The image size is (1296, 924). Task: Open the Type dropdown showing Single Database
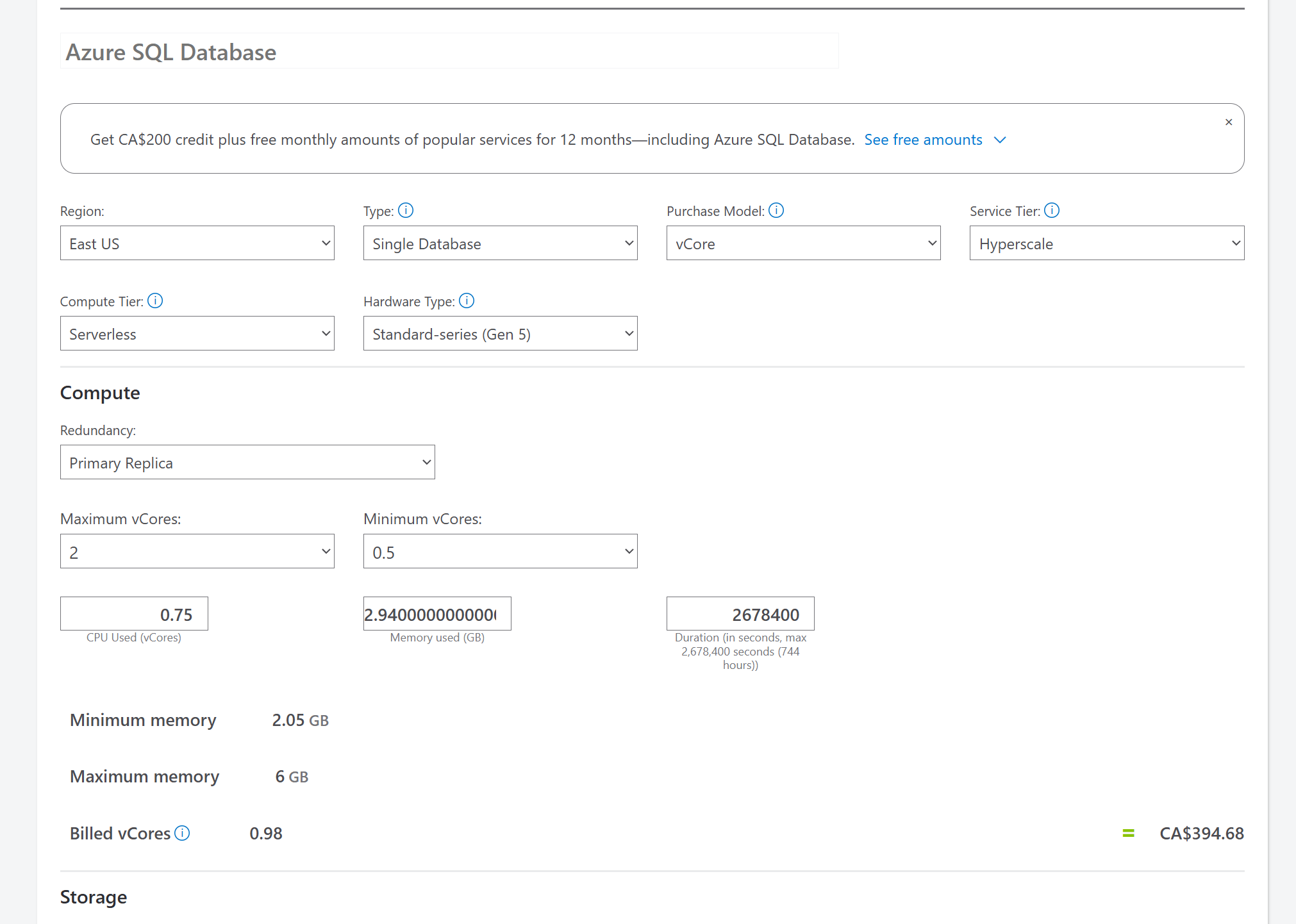pyautogui.click(x=501, y=243)
